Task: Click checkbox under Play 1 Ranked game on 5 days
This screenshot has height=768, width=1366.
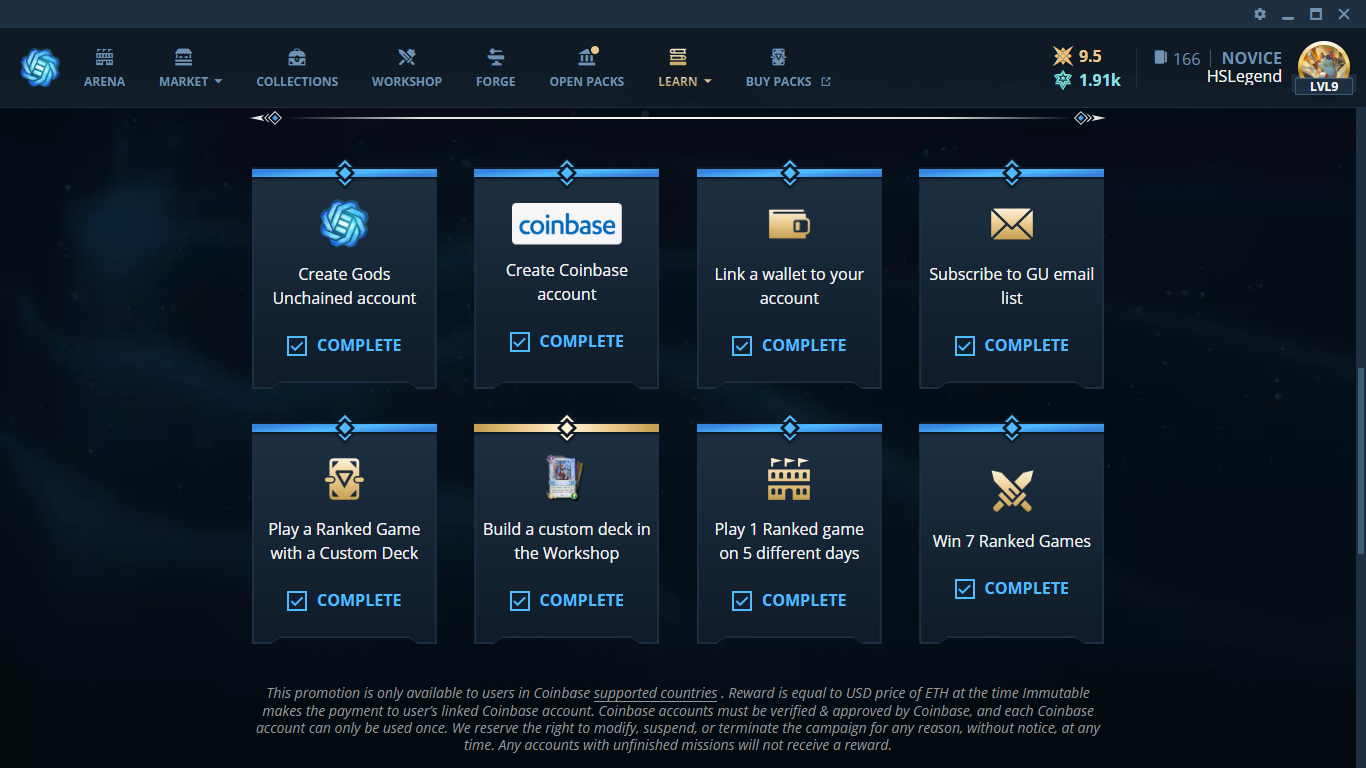Action: [x=742, y=601]
